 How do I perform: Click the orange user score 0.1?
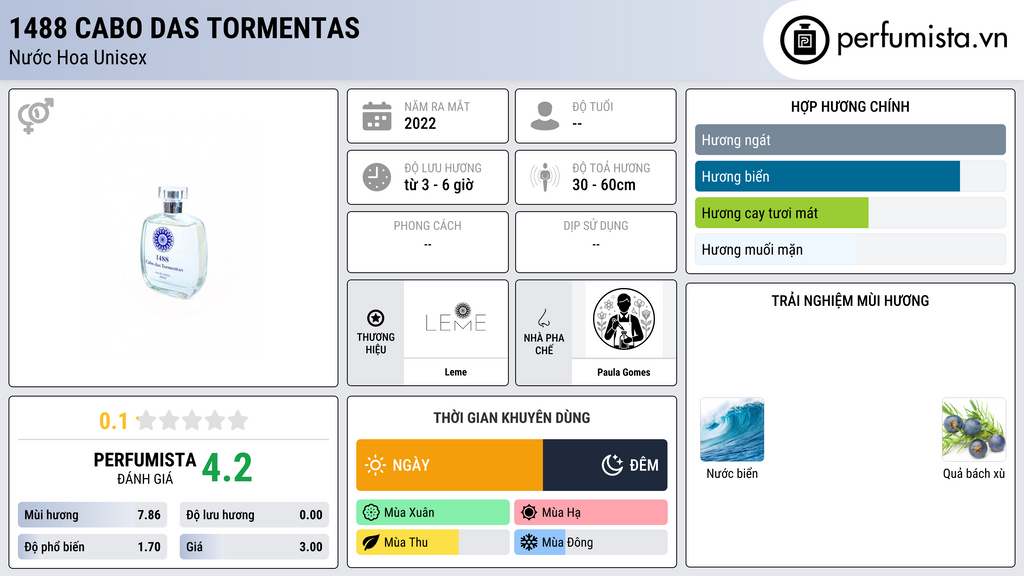click(113, 421)
